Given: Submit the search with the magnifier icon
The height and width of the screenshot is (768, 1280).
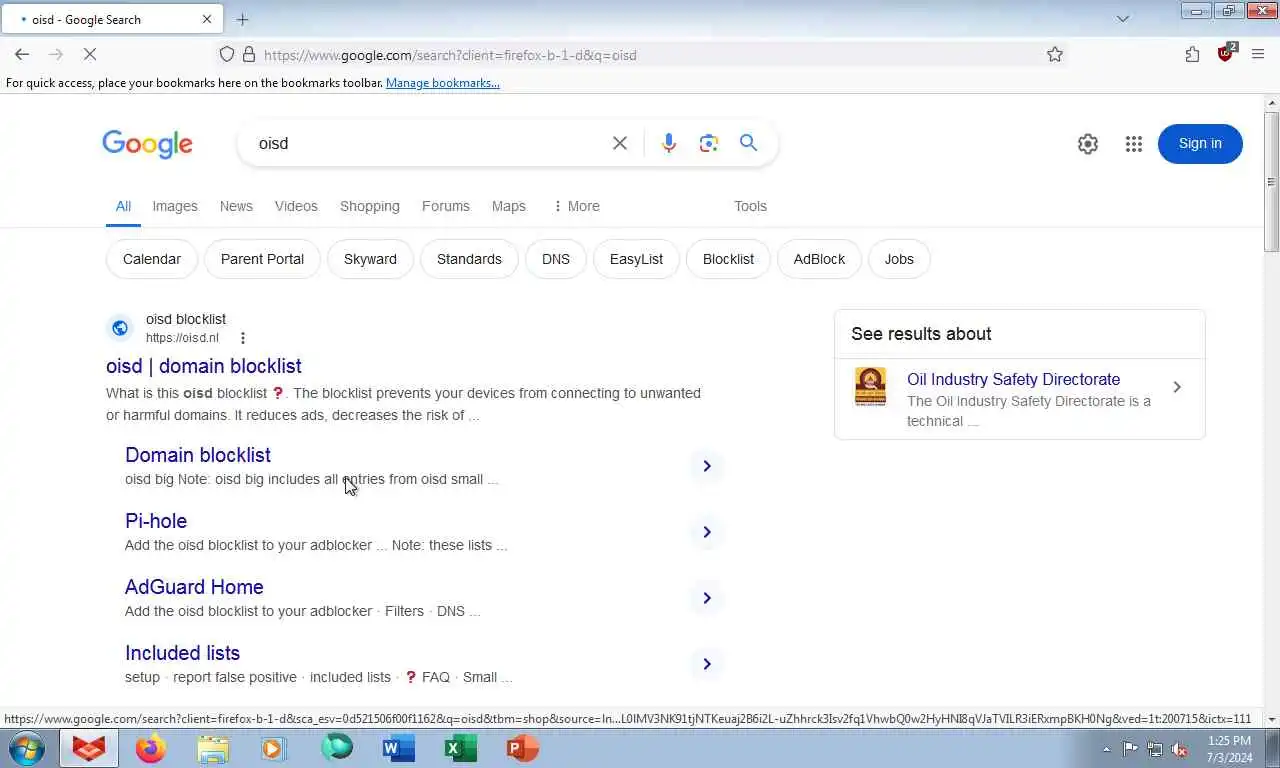Looking at the screenshot, I should (748, 143).
